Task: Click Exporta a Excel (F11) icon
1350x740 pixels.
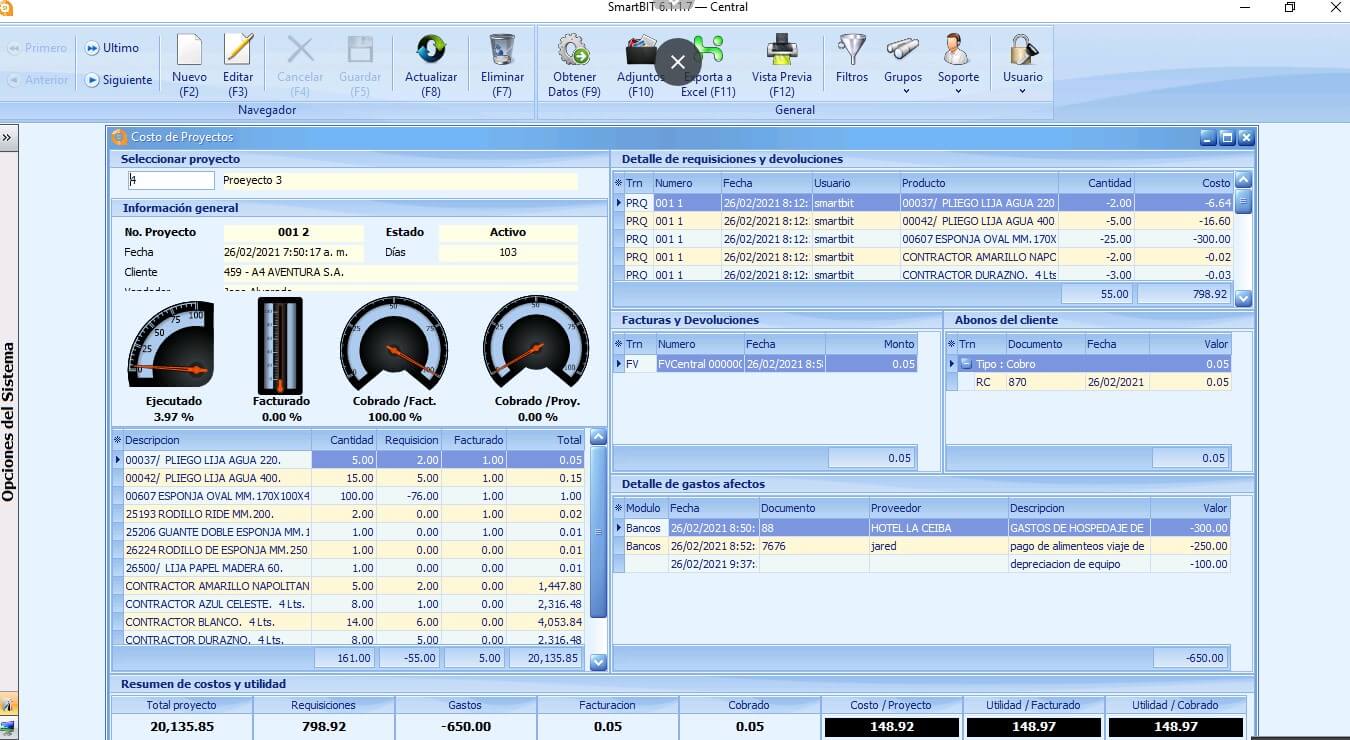Action: (x=708, y=50)
